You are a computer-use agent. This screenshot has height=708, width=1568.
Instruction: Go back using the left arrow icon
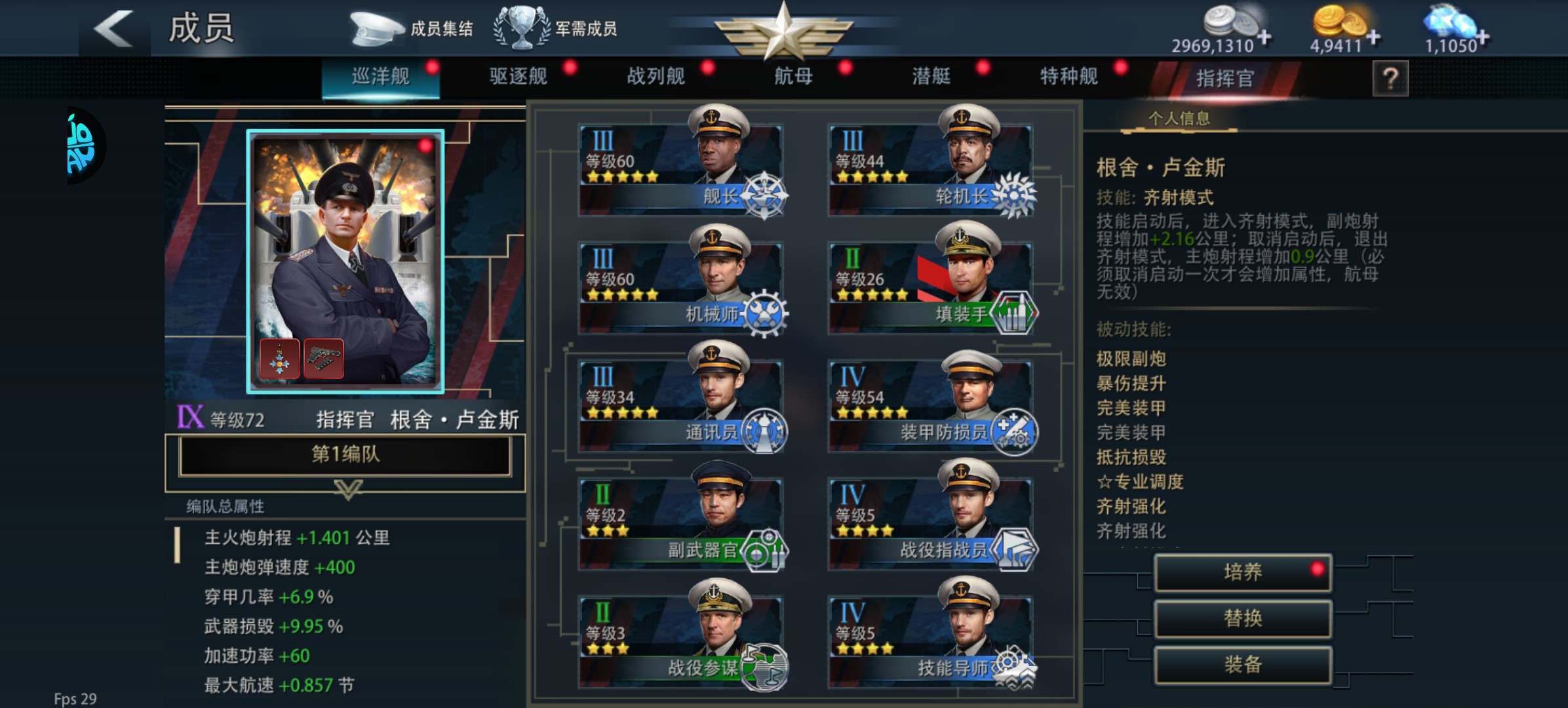[x=114, y=29]
